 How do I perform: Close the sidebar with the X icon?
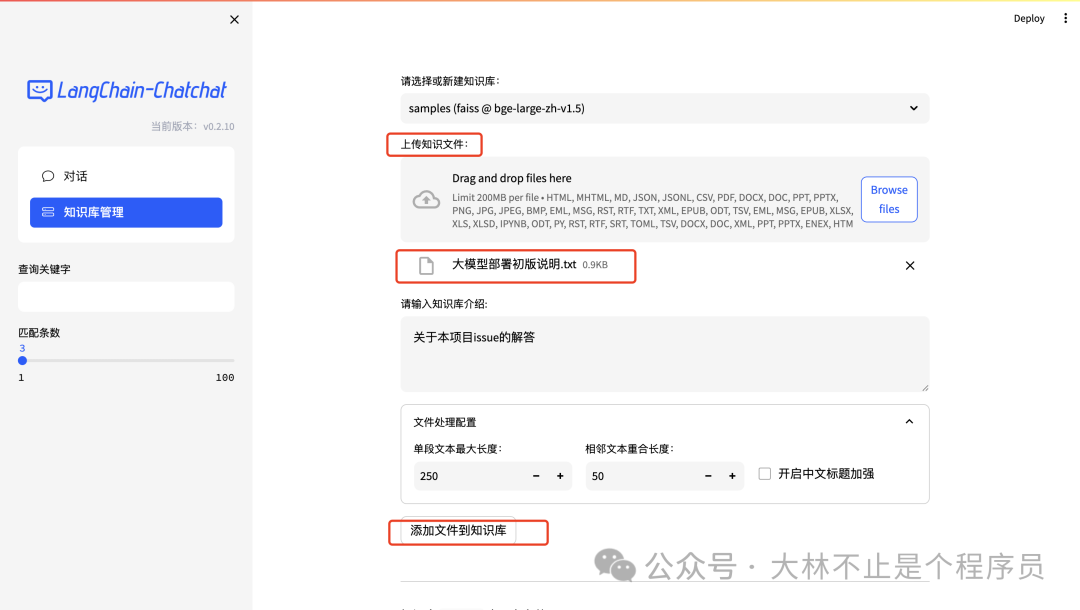click(234, 20)
